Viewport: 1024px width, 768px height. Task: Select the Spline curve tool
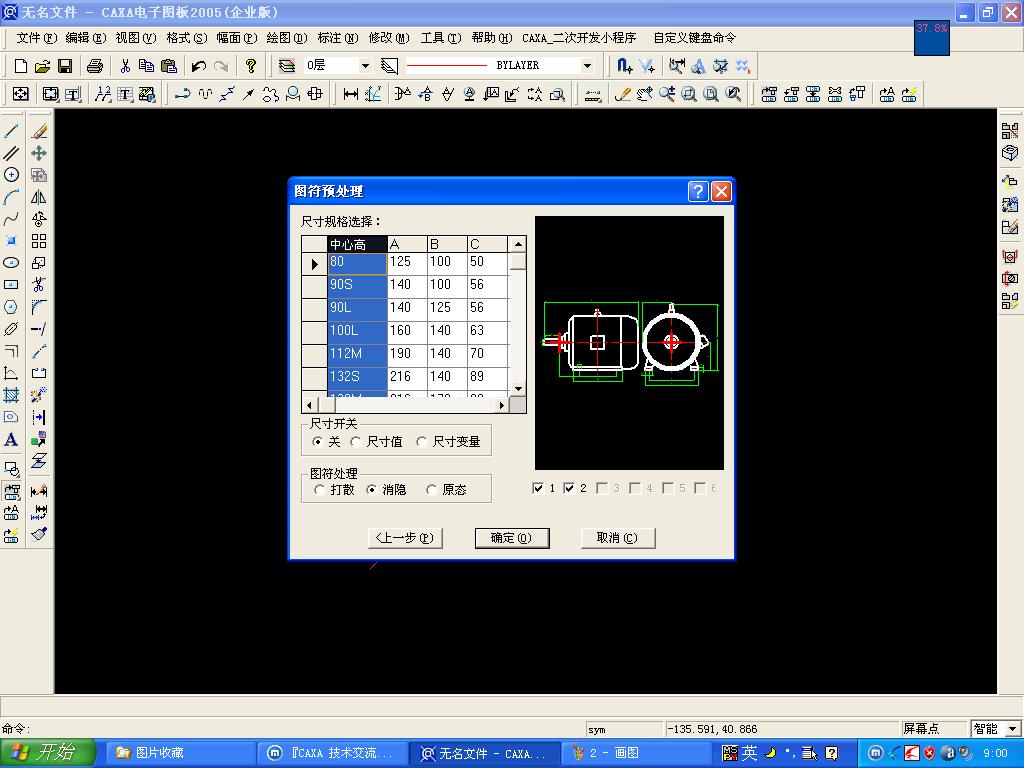tap(11, 219)
